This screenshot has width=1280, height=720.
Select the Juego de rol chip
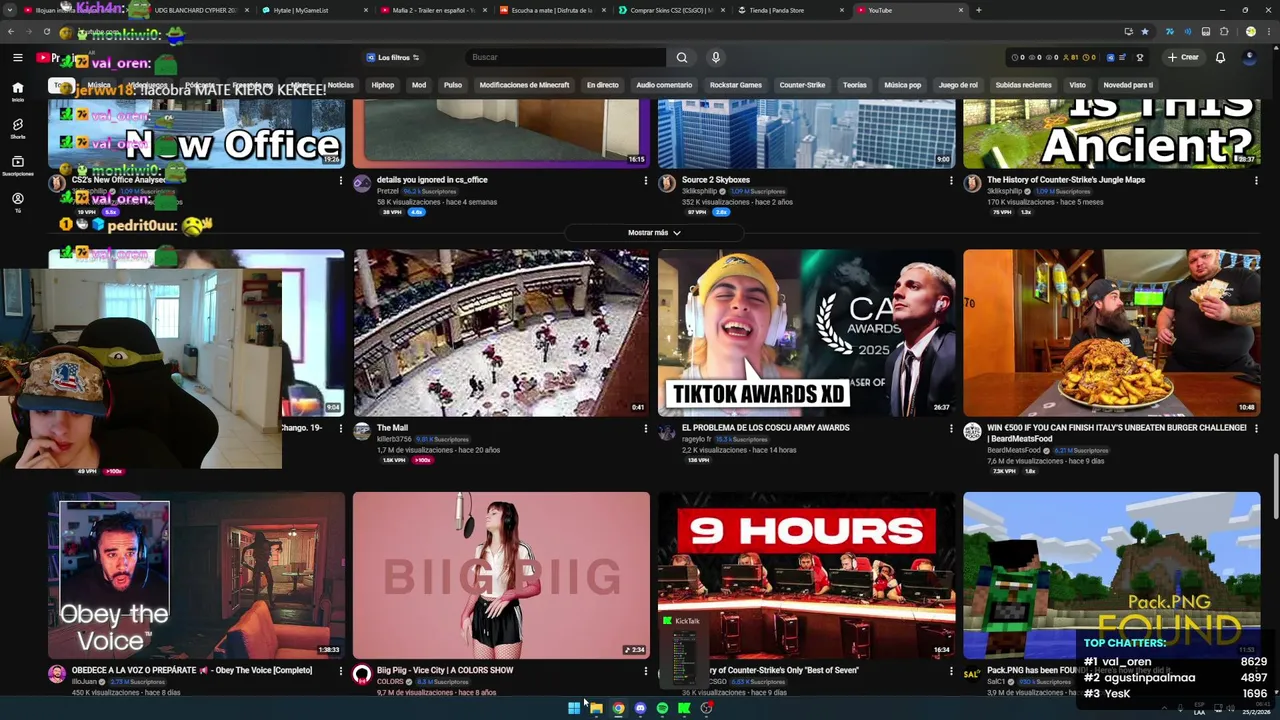pyautogui.click(x=958, y=85)
